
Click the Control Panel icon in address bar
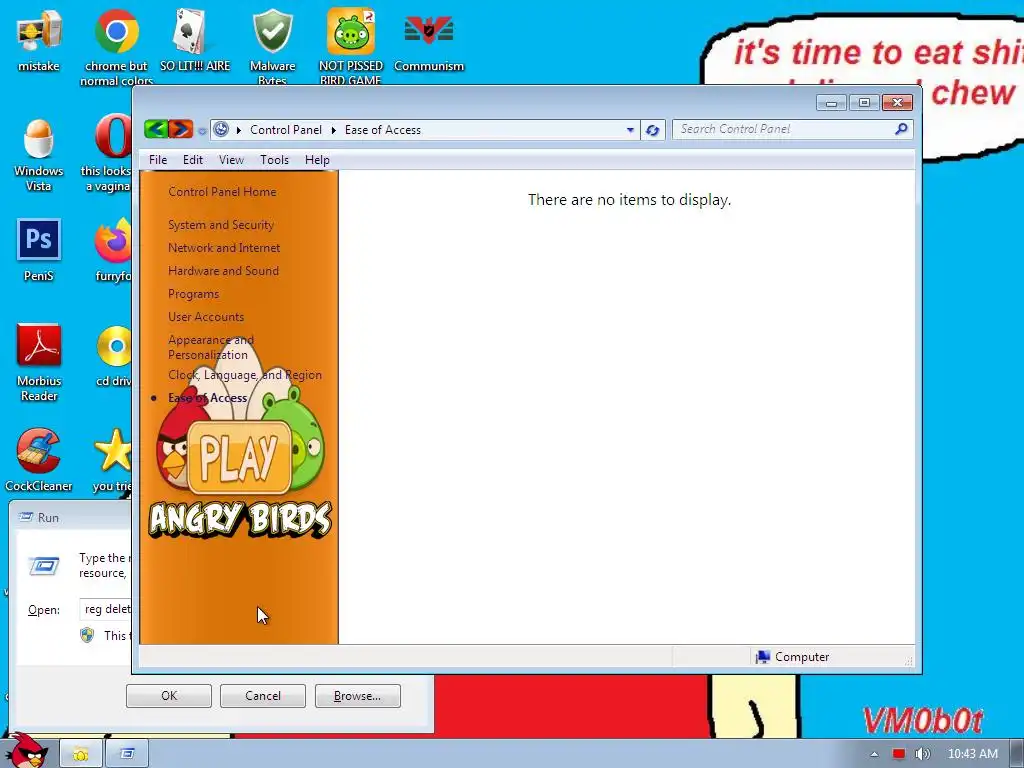click(221, 129)
